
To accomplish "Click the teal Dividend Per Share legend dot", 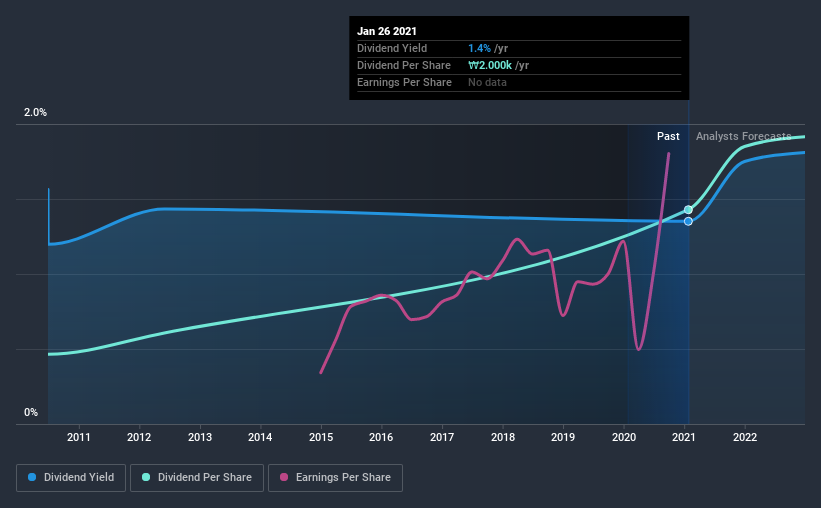I will click(146, 477).
